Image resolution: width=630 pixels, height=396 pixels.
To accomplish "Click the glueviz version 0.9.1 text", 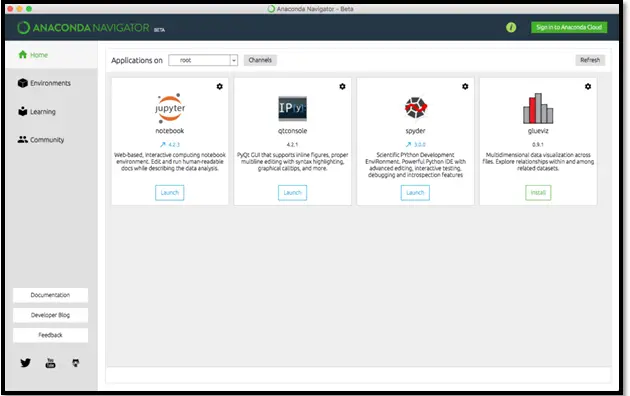I will [x=538, y=144].
